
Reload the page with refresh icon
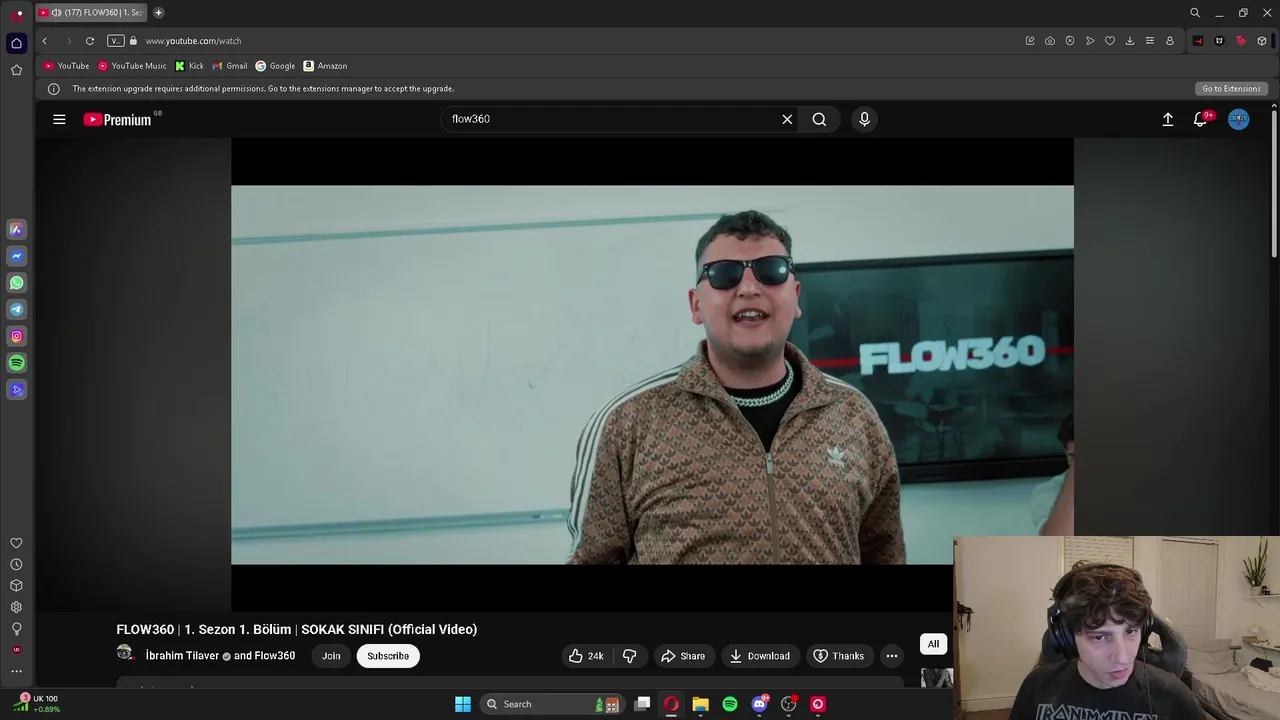pos(90,41)
